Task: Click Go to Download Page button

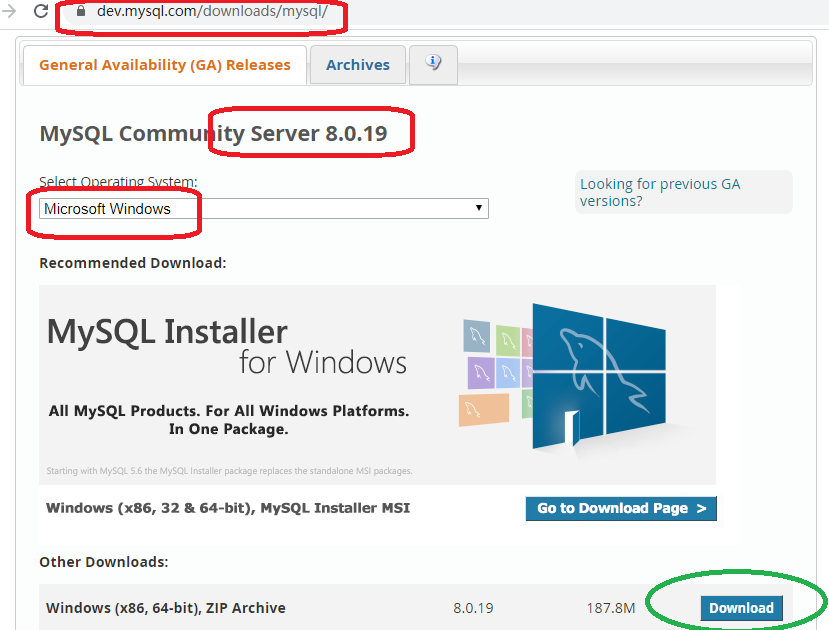Action: (x=621, y=508)
